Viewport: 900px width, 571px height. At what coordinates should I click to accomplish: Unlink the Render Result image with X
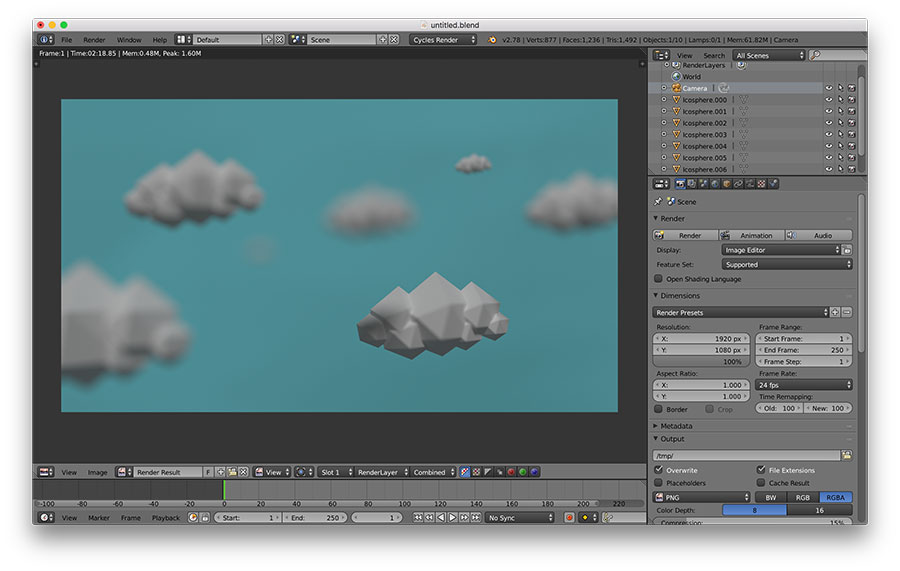click(243, 472)
